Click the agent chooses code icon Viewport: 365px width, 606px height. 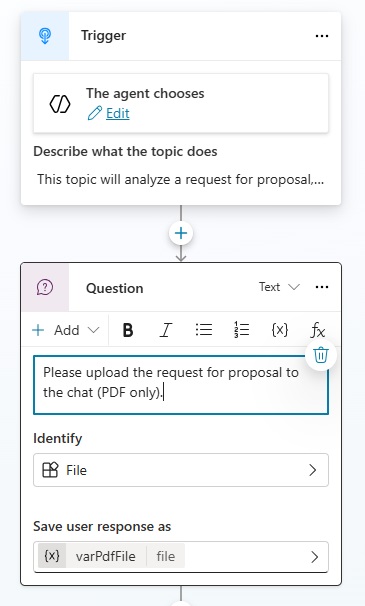pyautogui.click(x=60, y=104)
